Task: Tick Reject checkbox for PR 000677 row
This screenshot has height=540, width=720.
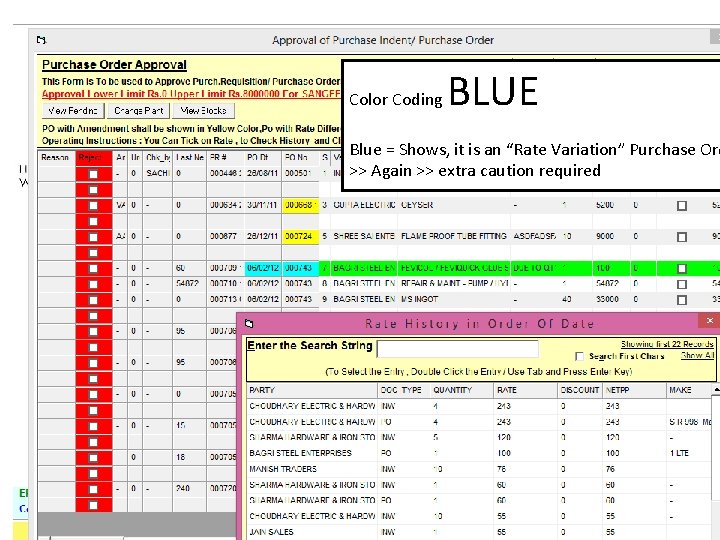Action: tap(93, 237)
